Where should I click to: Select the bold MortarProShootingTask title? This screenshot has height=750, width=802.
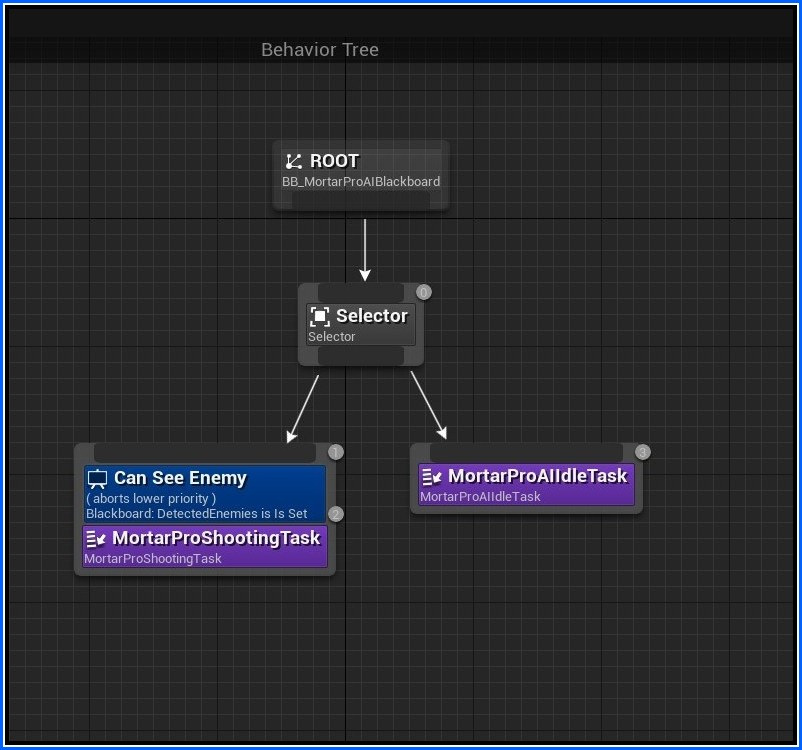tap(216, 538)
